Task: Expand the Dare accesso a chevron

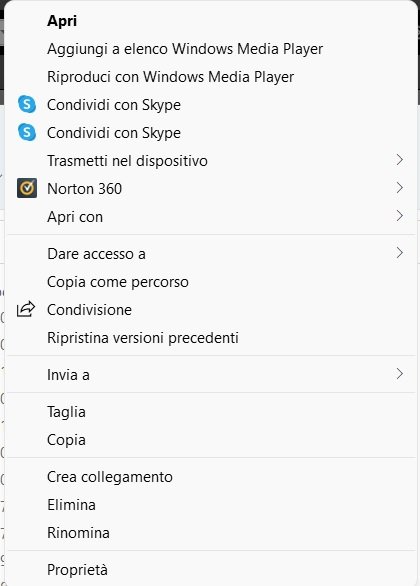Action: 400,253
